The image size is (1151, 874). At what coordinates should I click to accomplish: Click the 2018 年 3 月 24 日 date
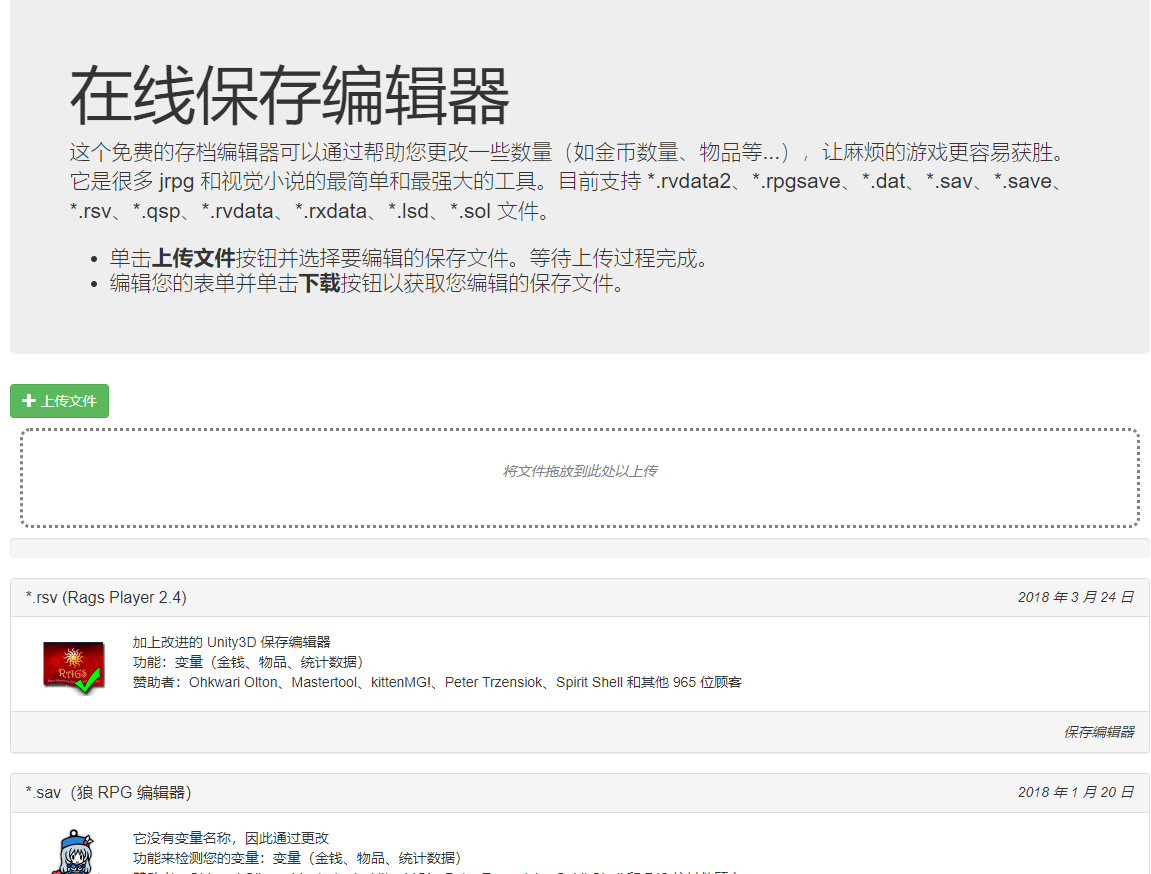click(1075, 598)
